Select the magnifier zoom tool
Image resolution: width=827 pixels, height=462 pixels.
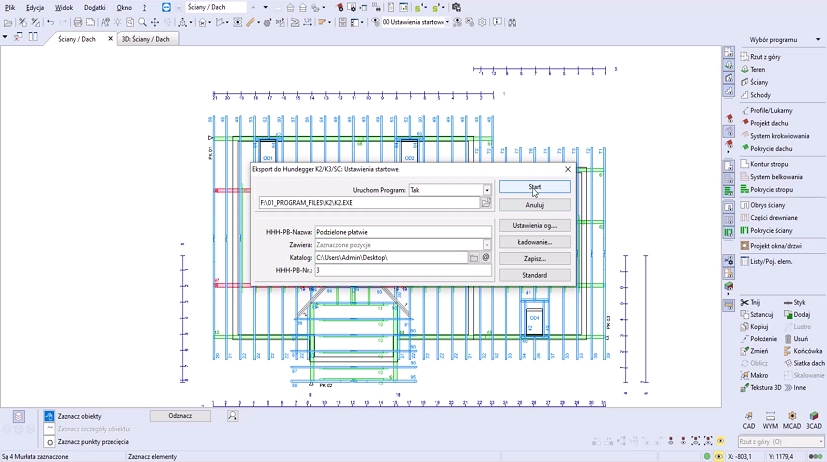(142, 22)
